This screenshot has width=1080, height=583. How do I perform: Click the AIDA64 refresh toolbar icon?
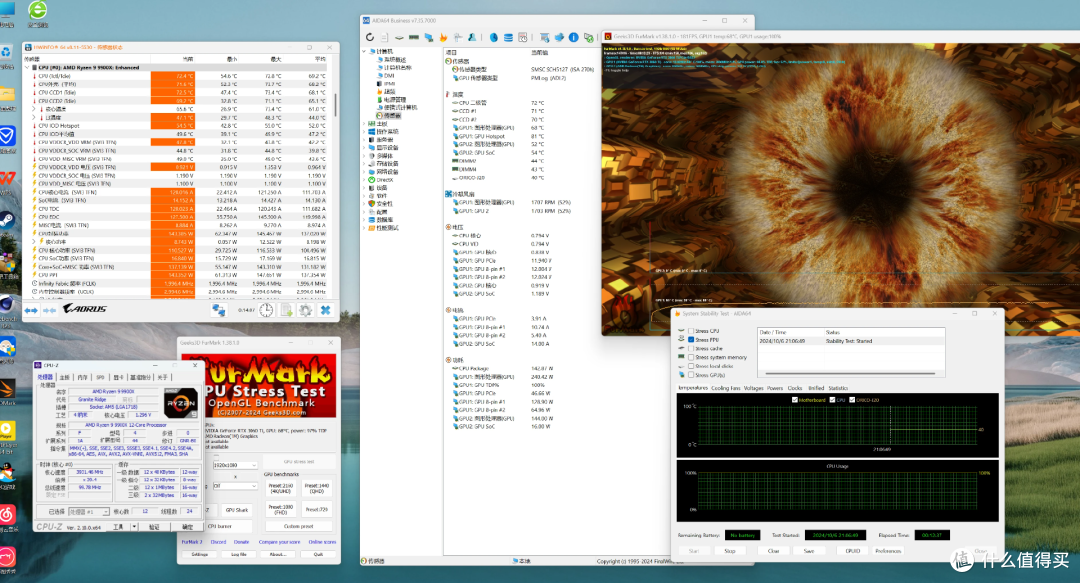pos(370,37)
